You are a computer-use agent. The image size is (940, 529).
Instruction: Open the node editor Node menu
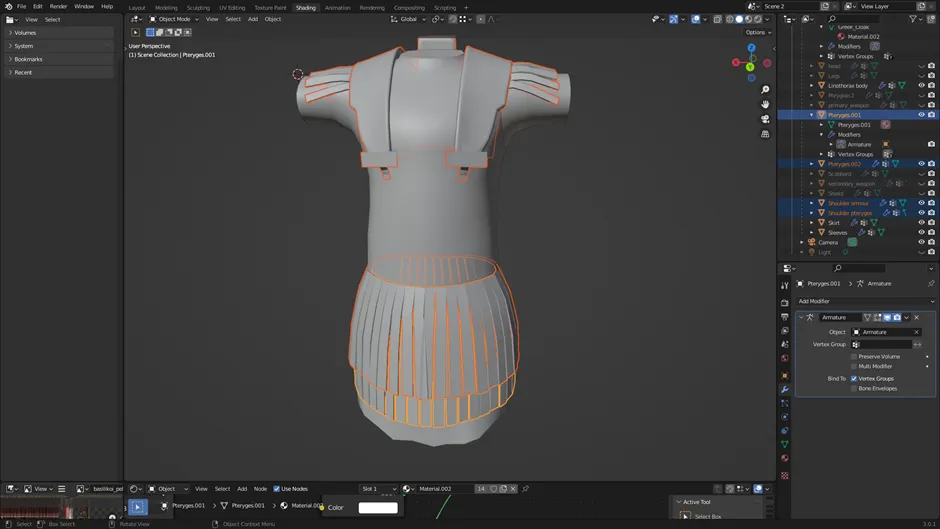coord(260,489)
